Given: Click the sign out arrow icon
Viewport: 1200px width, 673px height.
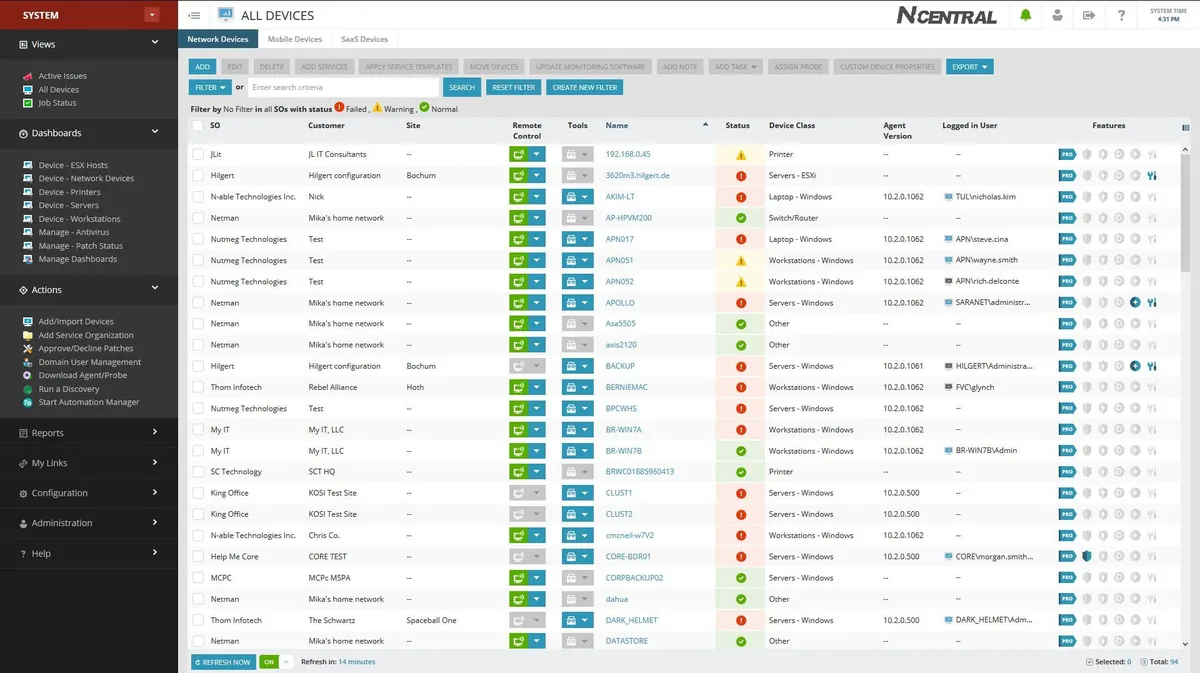Looking at the screenshot, I should pyautogui.click(x=1089, y=15).
